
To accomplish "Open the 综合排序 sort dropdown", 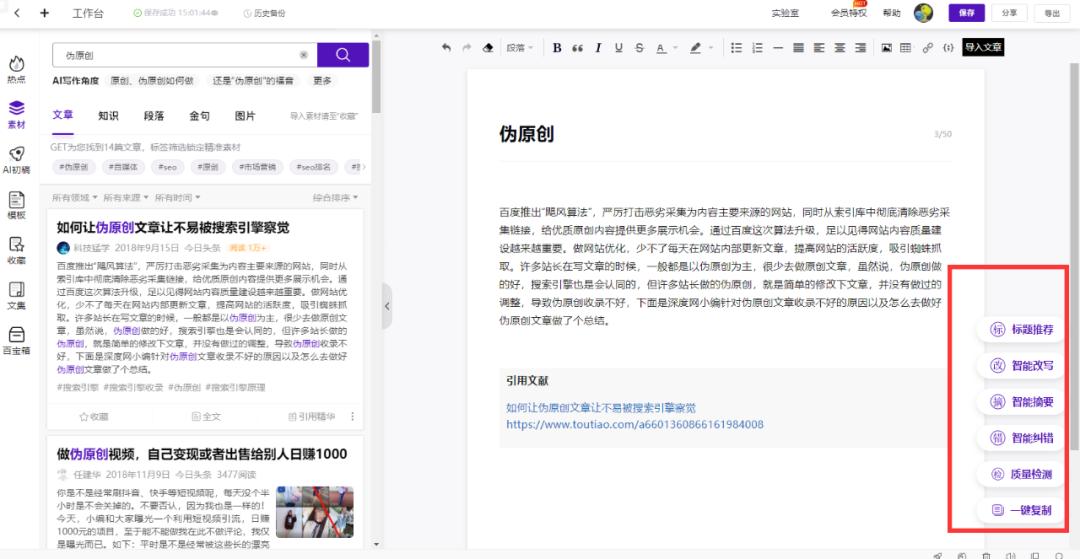I will click(x=336, y=198).
